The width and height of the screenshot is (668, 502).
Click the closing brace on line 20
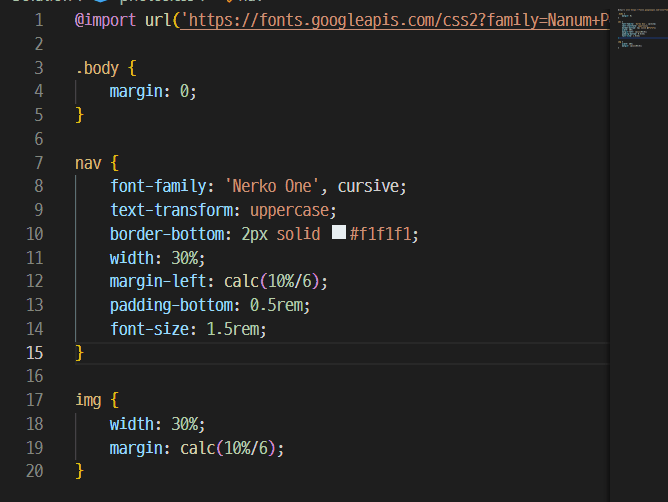coord(79,471)
